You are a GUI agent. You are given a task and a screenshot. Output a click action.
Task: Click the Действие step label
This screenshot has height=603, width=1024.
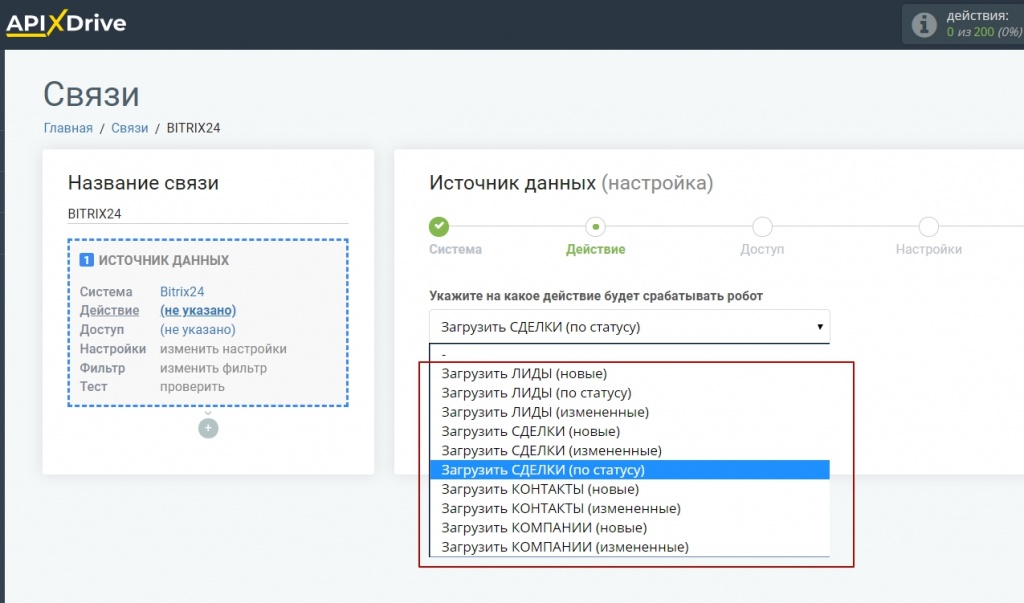click(x=596, y=249)
